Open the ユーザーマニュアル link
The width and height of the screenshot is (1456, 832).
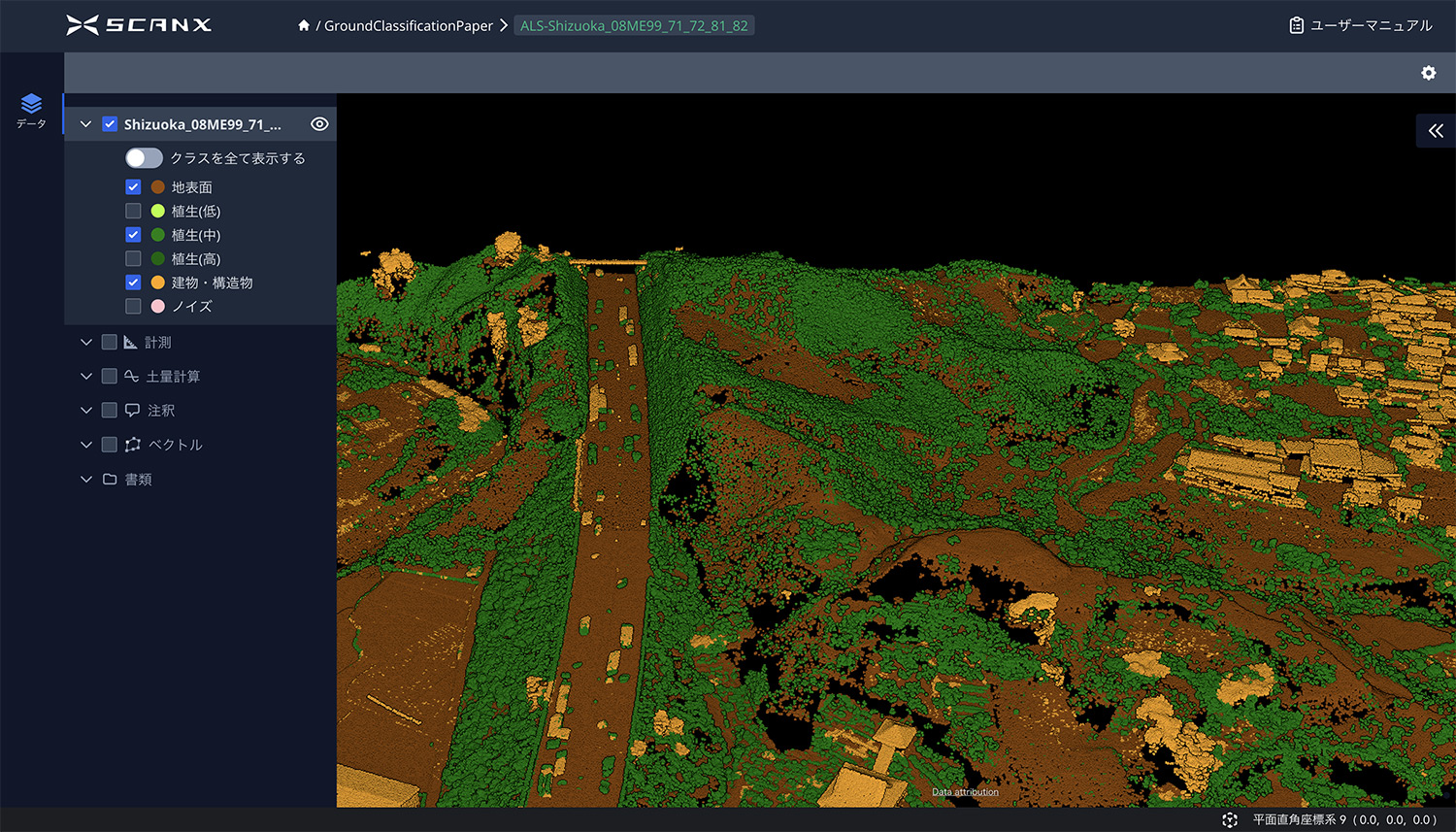1361,26
